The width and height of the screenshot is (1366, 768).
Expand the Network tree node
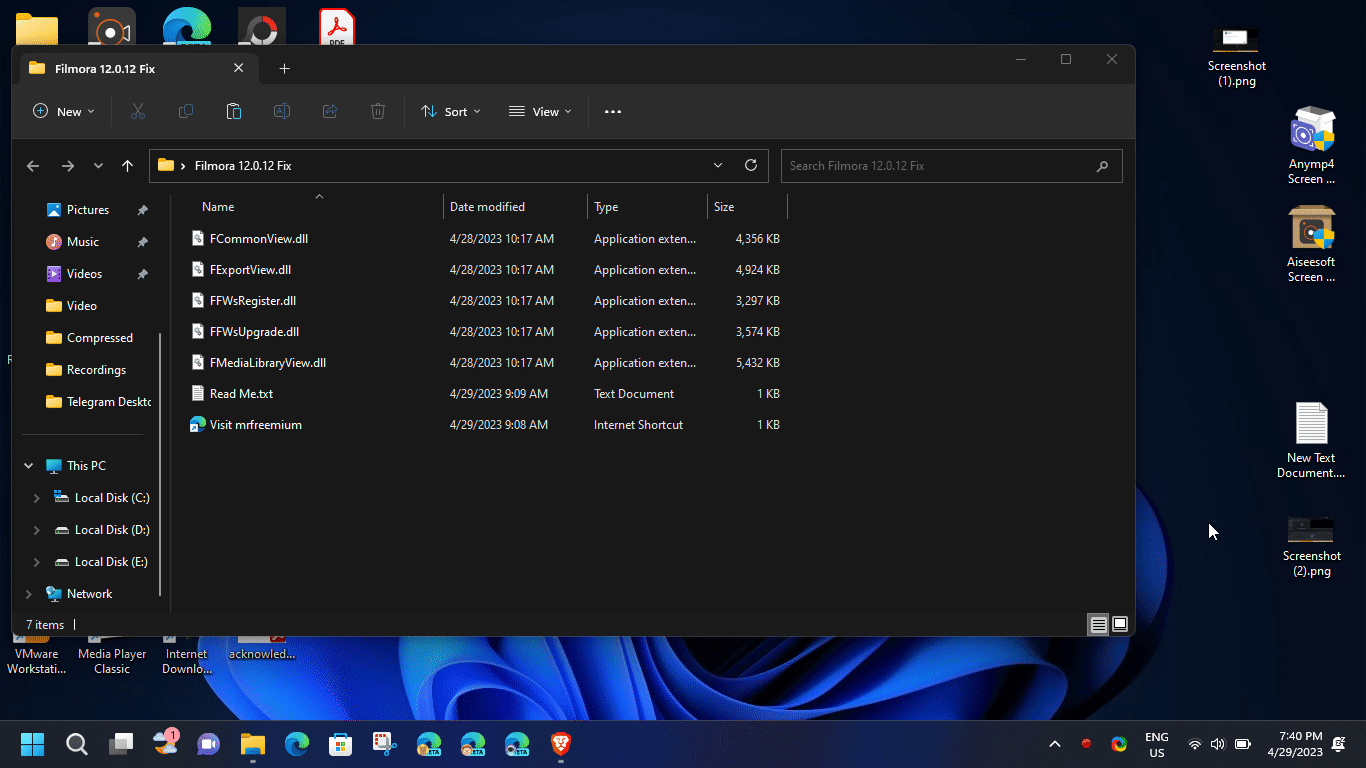tap(29, 594)
